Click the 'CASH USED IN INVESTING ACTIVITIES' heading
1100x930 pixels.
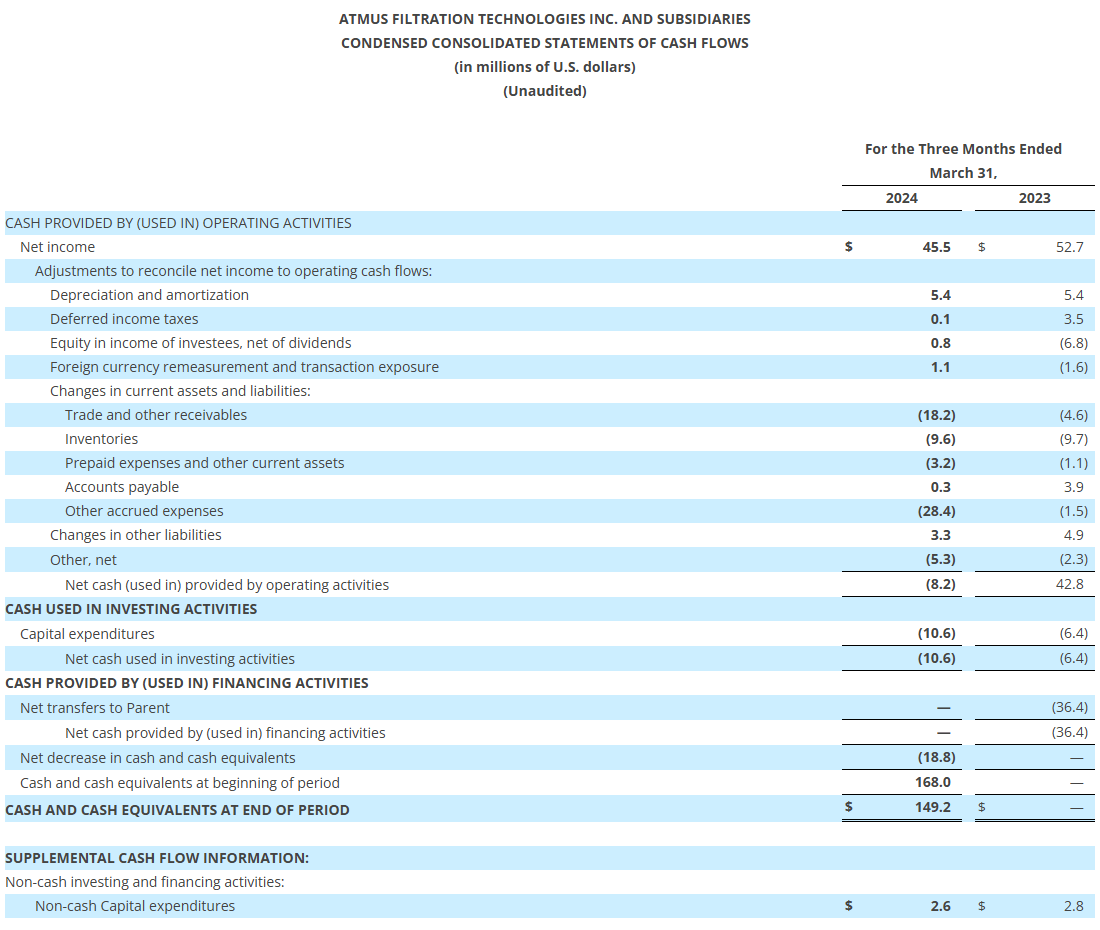click(x=130, y=609)
